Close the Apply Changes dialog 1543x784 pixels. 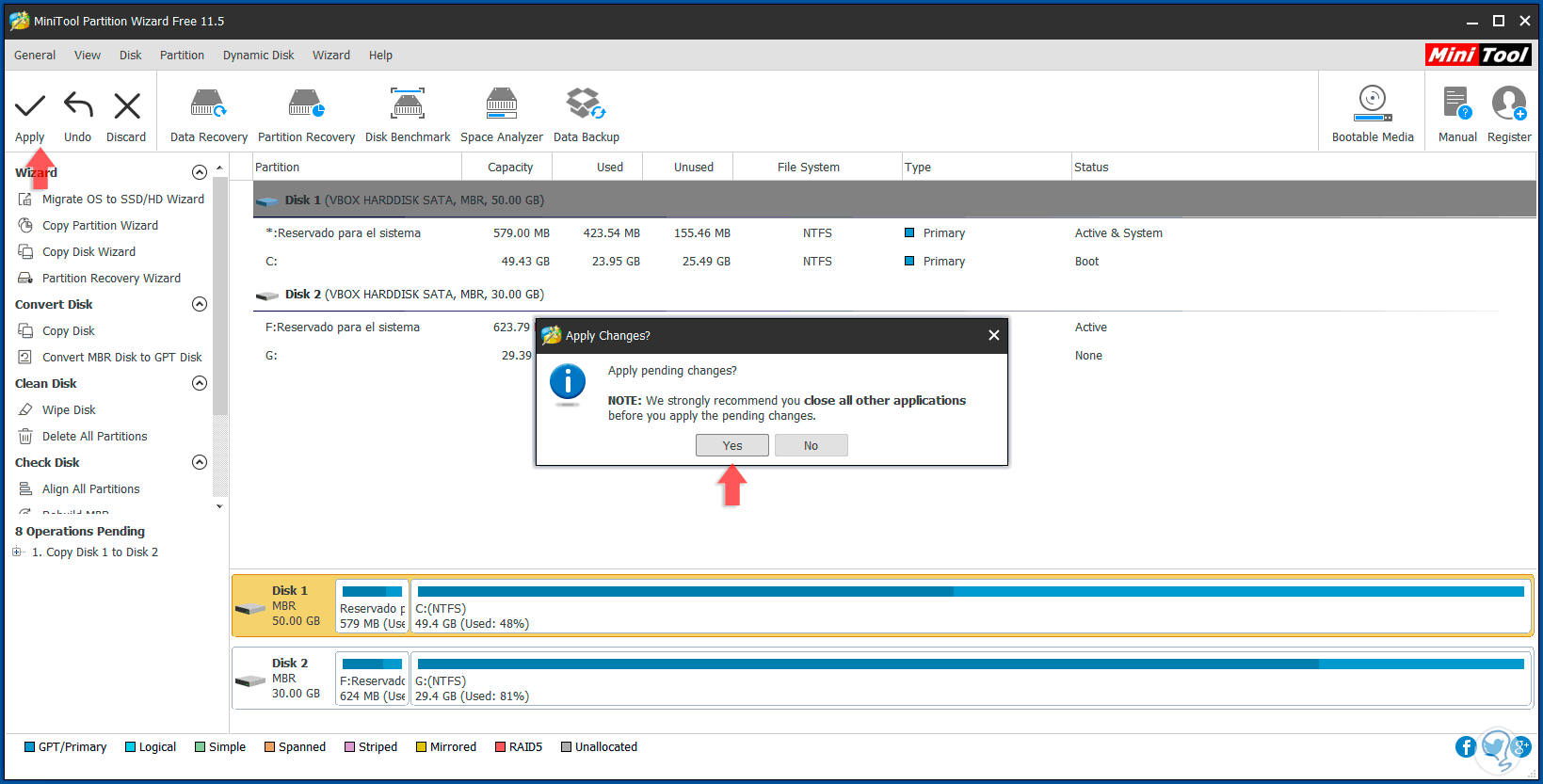point(993,335)
